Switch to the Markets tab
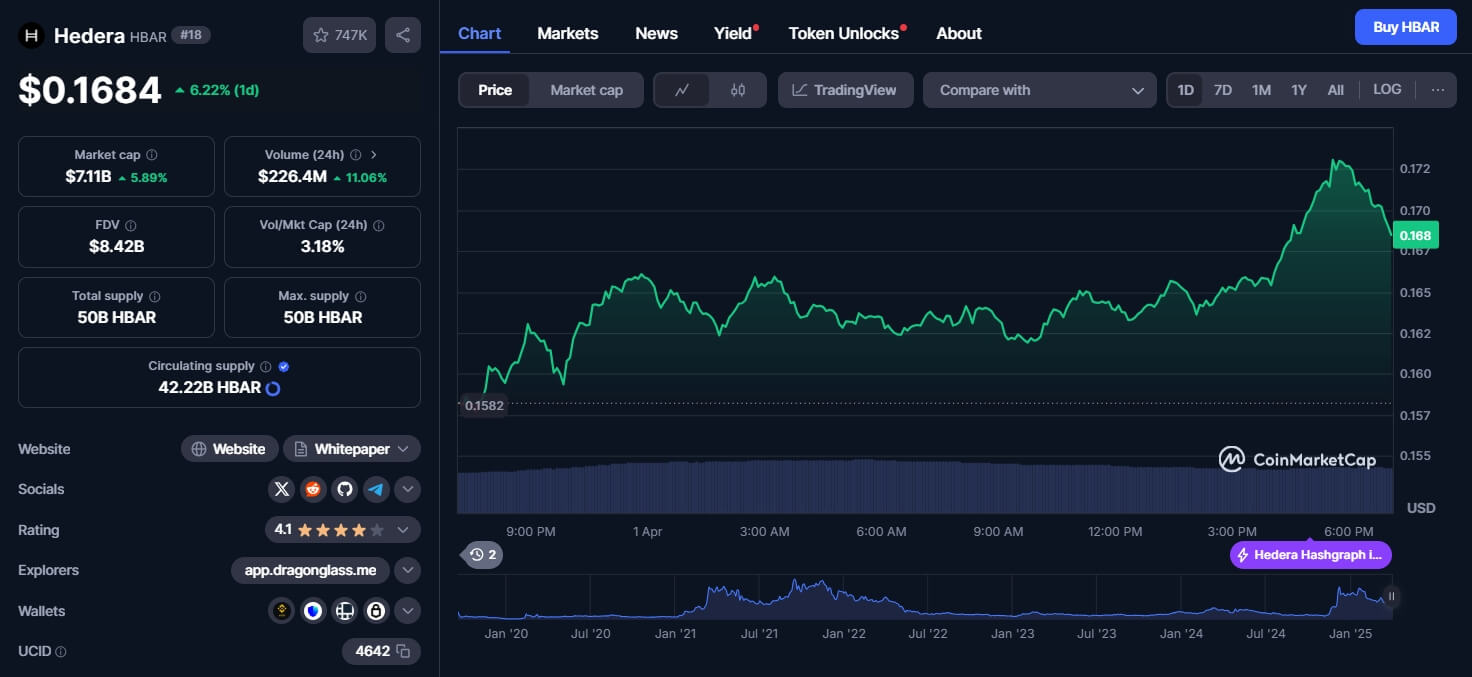The image size is (1472, 677). click(x=567, y=33)
